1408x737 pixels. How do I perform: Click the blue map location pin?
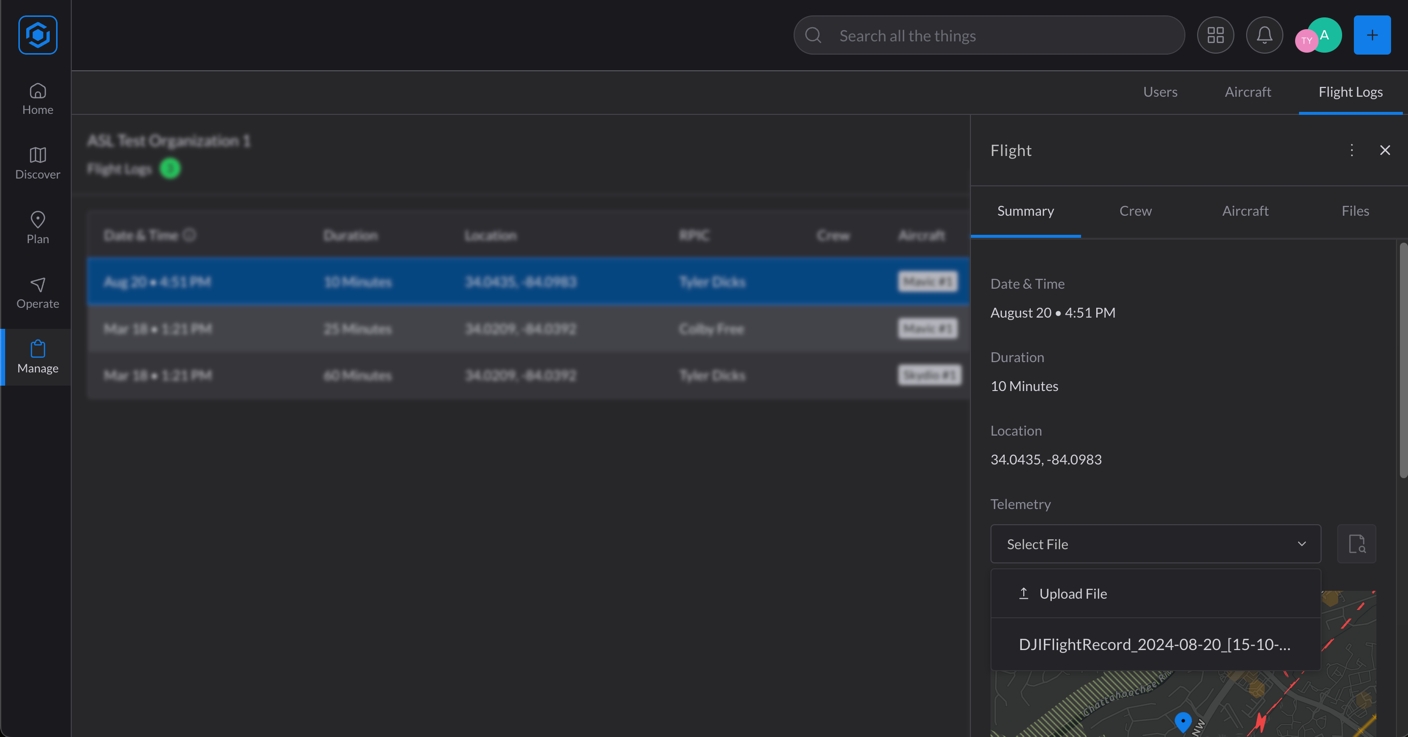pyautogui.click(x=1183, y=722)
